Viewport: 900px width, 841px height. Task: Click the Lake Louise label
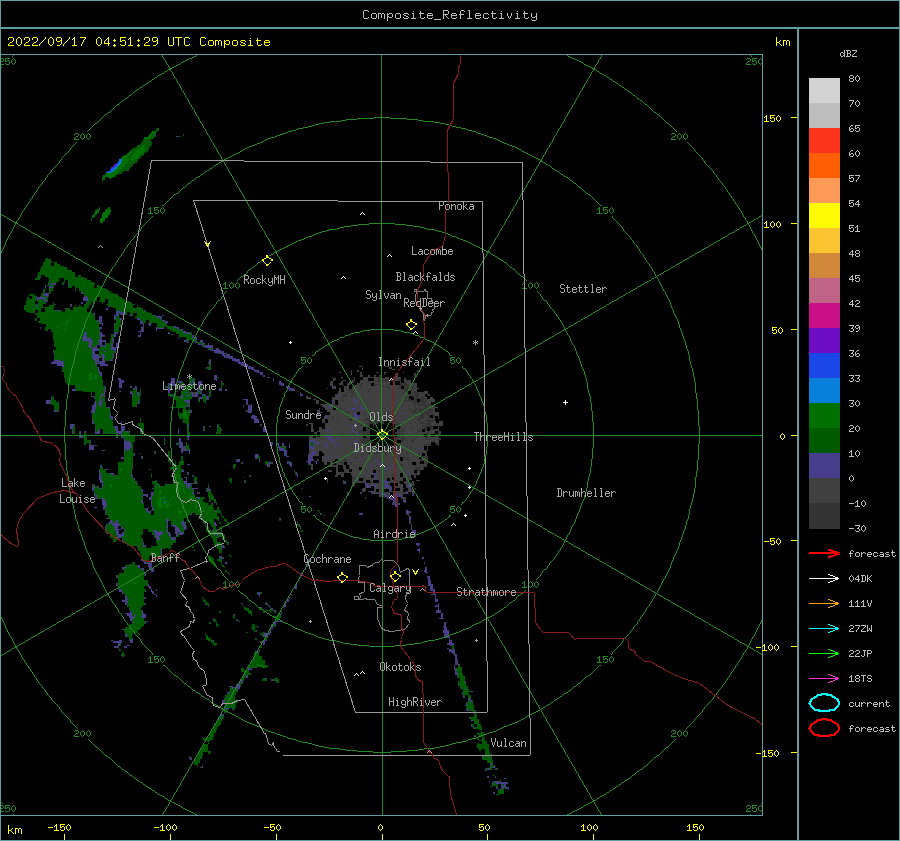(x=77, y=491)
